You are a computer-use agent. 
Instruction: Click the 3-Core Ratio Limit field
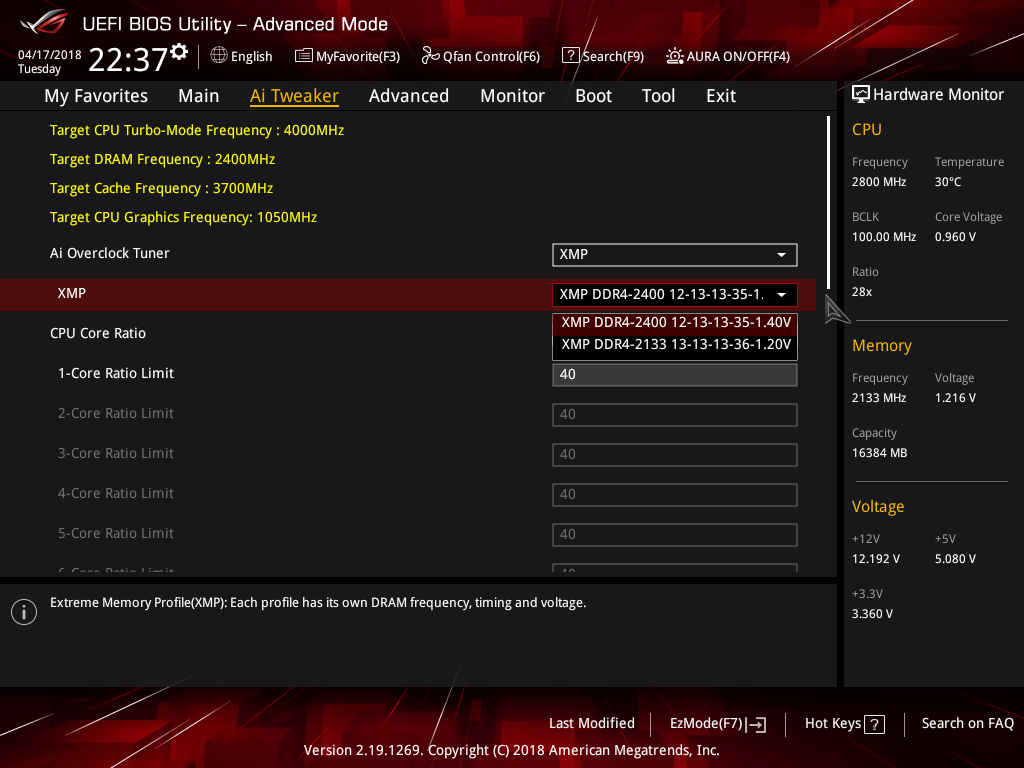675,455
